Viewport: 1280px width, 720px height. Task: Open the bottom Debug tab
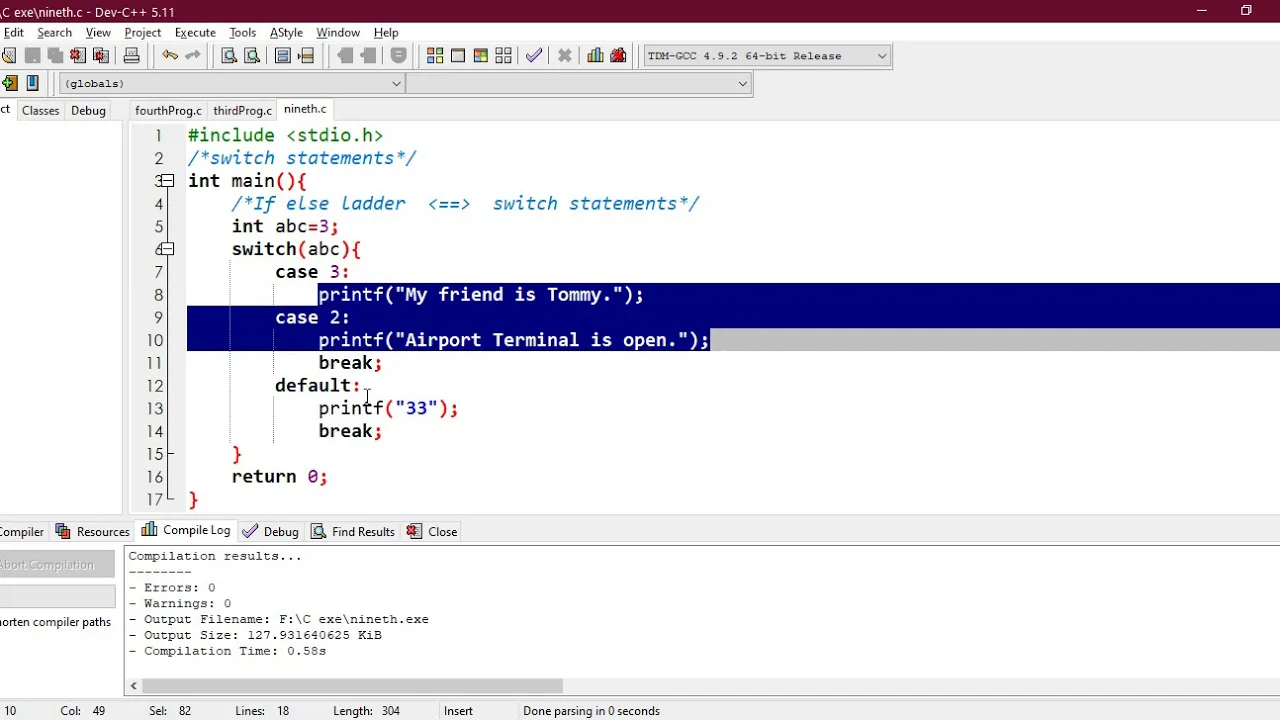point(270,531)
